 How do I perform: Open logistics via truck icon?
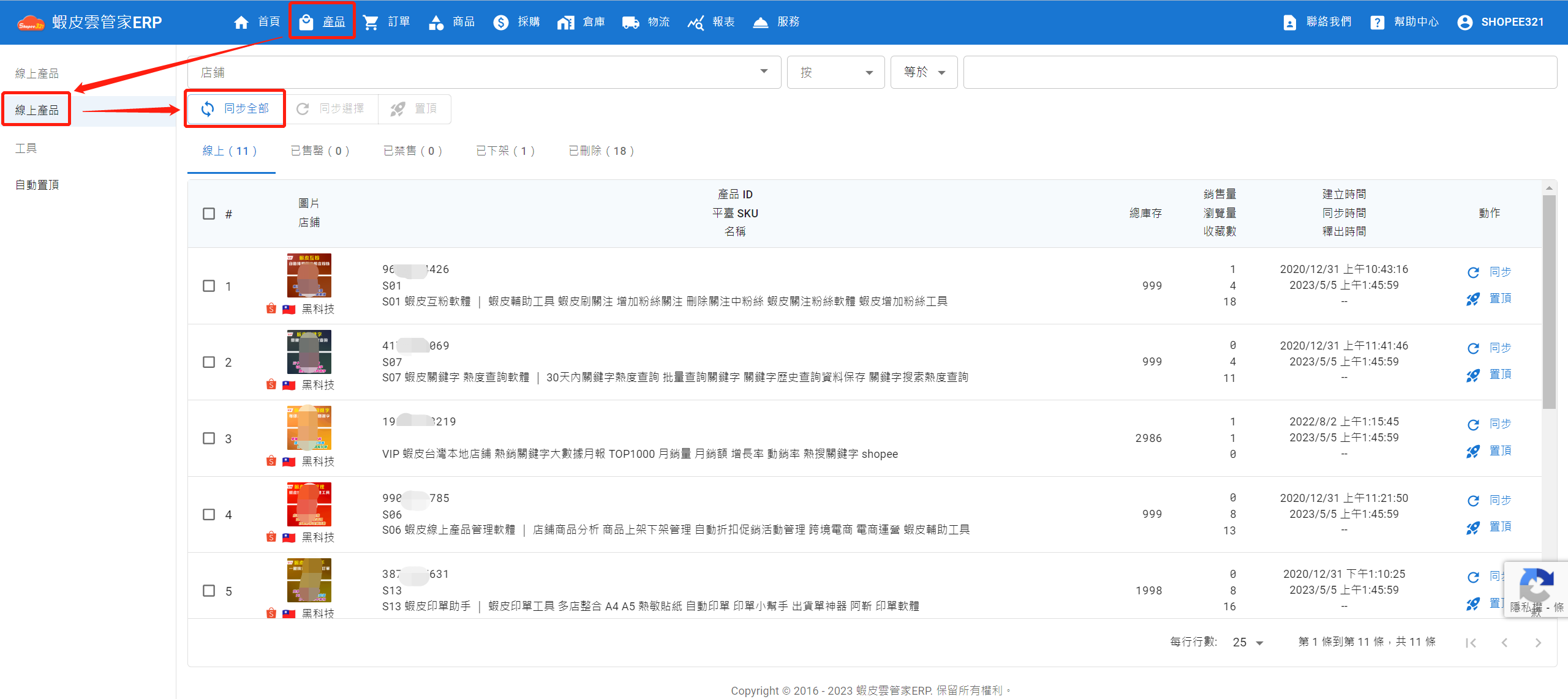click(630, 23)
